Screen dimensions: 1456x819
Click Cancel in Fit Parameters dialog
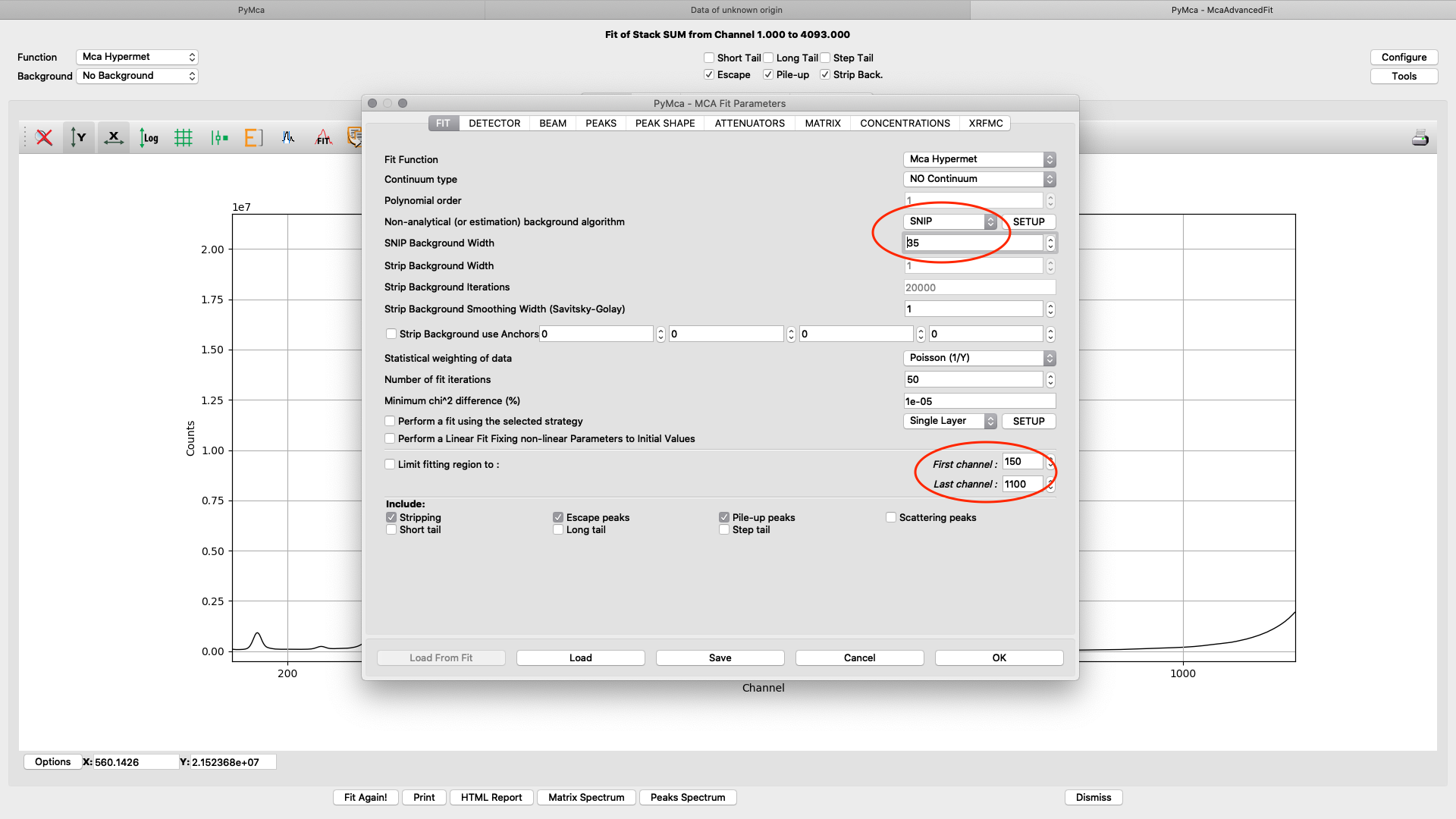click(860, 657)
